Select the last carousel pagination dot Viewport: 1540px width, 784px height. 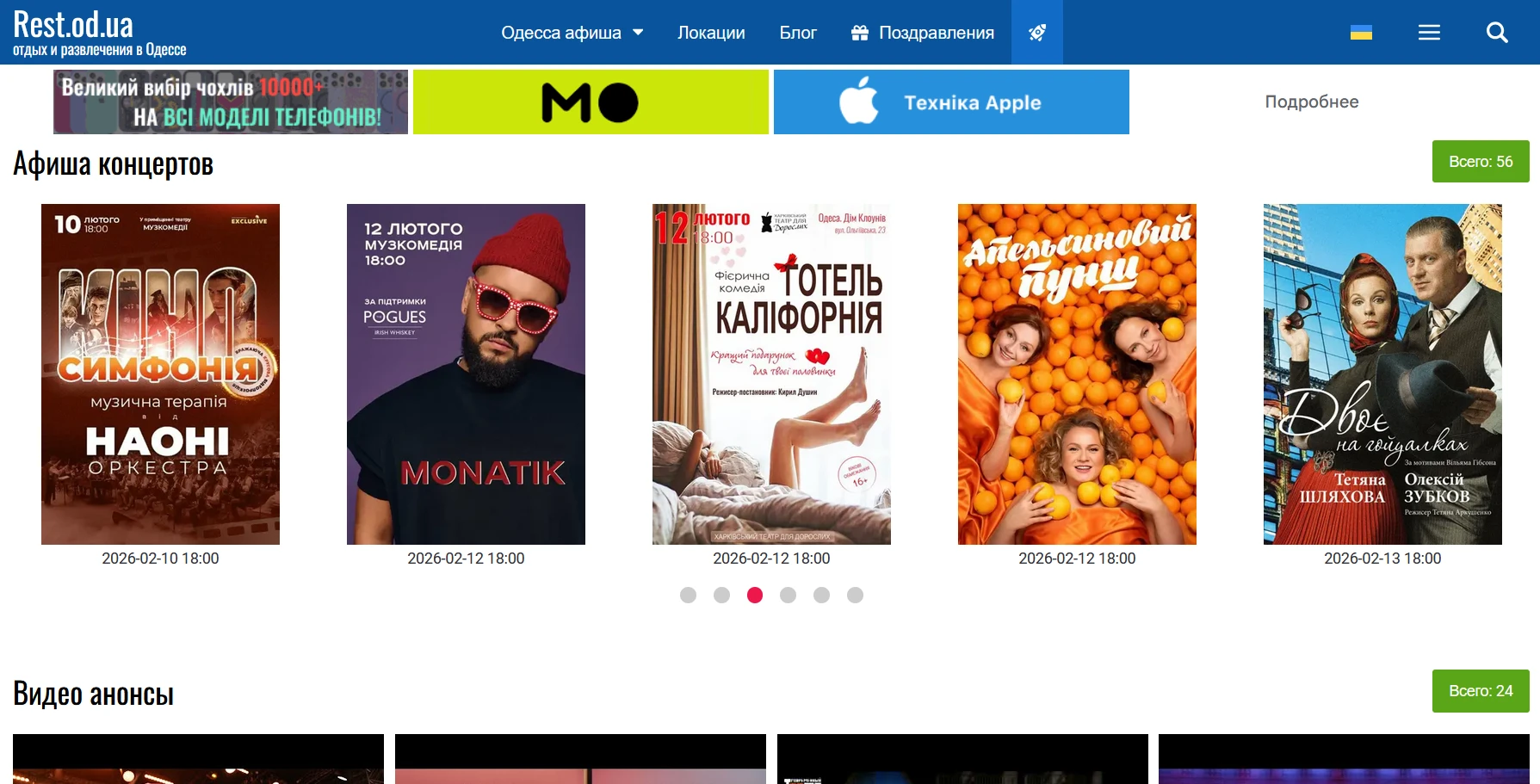click(855, 595)
